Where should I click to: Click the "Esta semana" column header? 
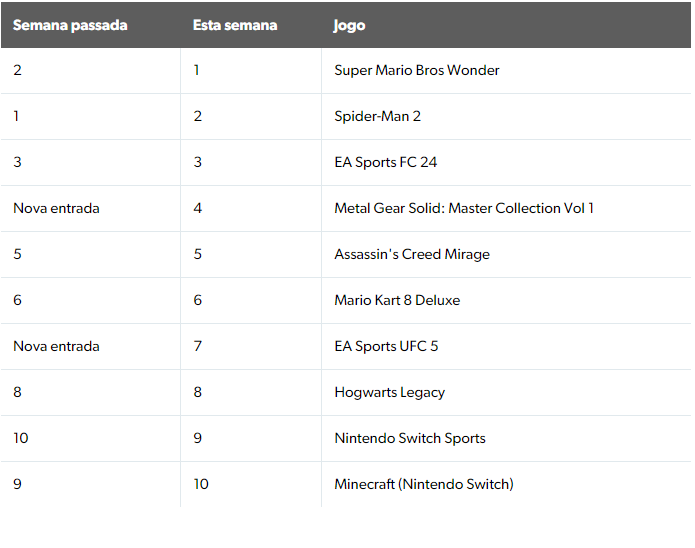pyautogui.click(x=235, y=25)
